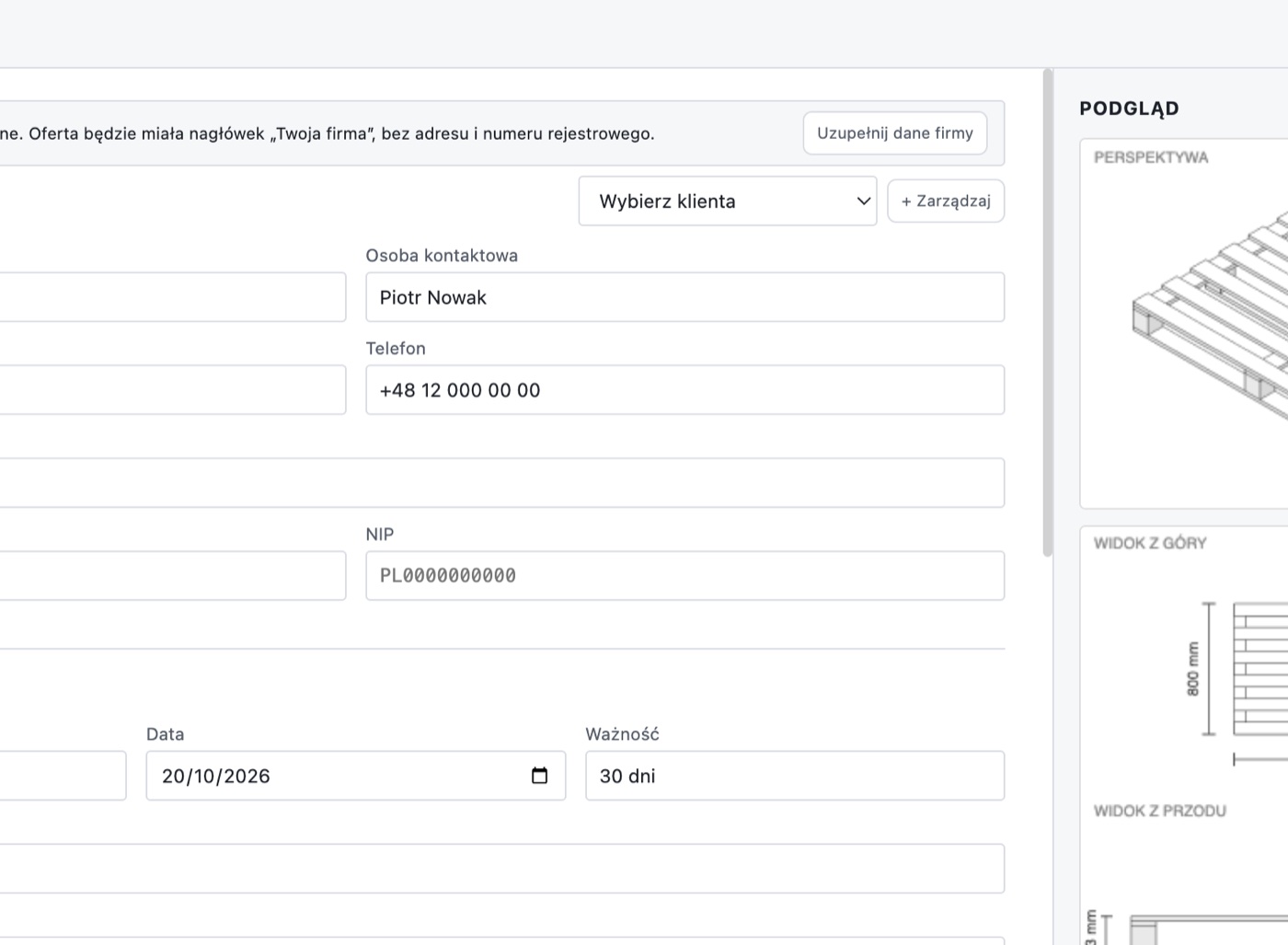Click into the NIP input field

coord(685,576)
